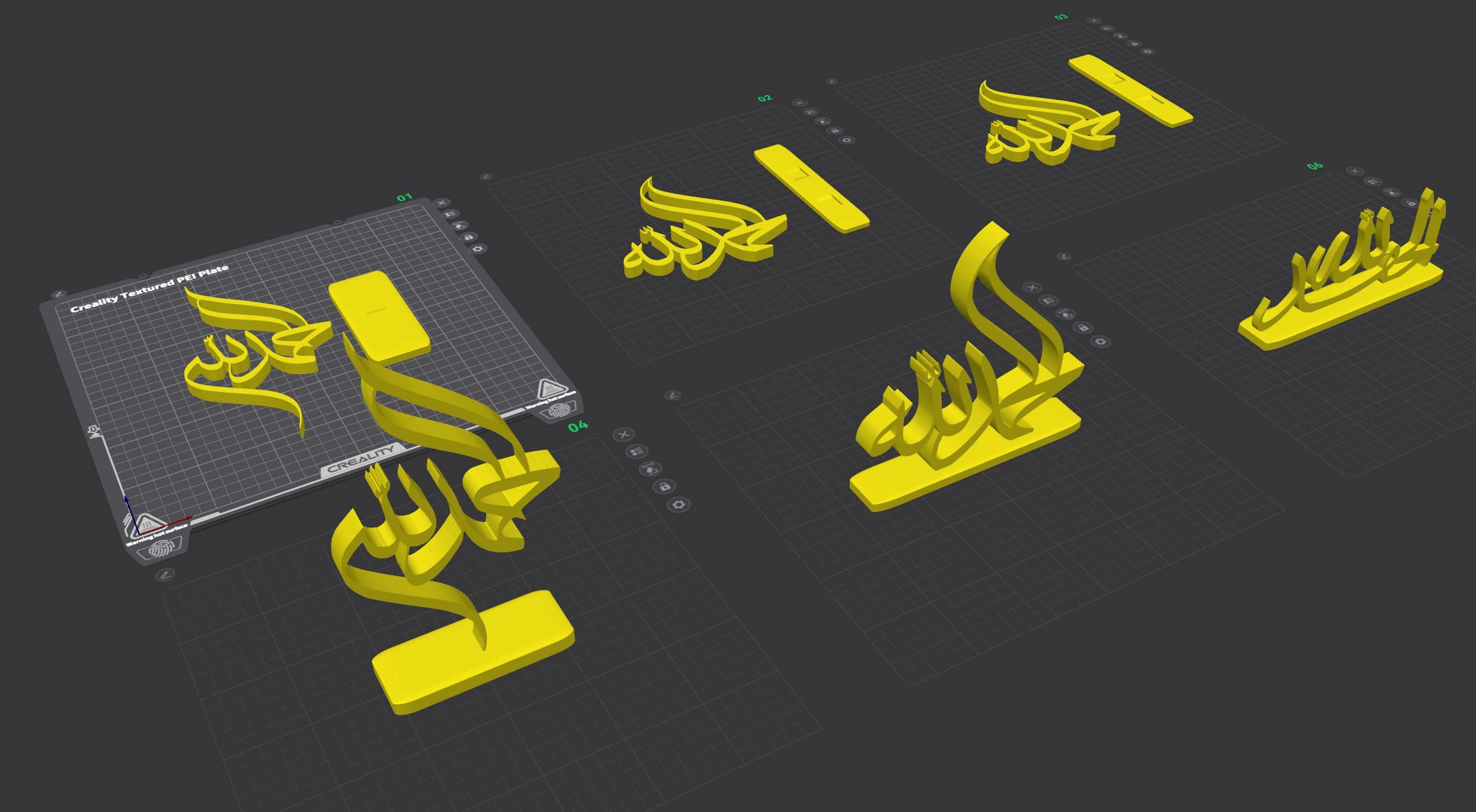Click the green plate label 01
This screenshot has width=1476, height=812.
point(405,197)
